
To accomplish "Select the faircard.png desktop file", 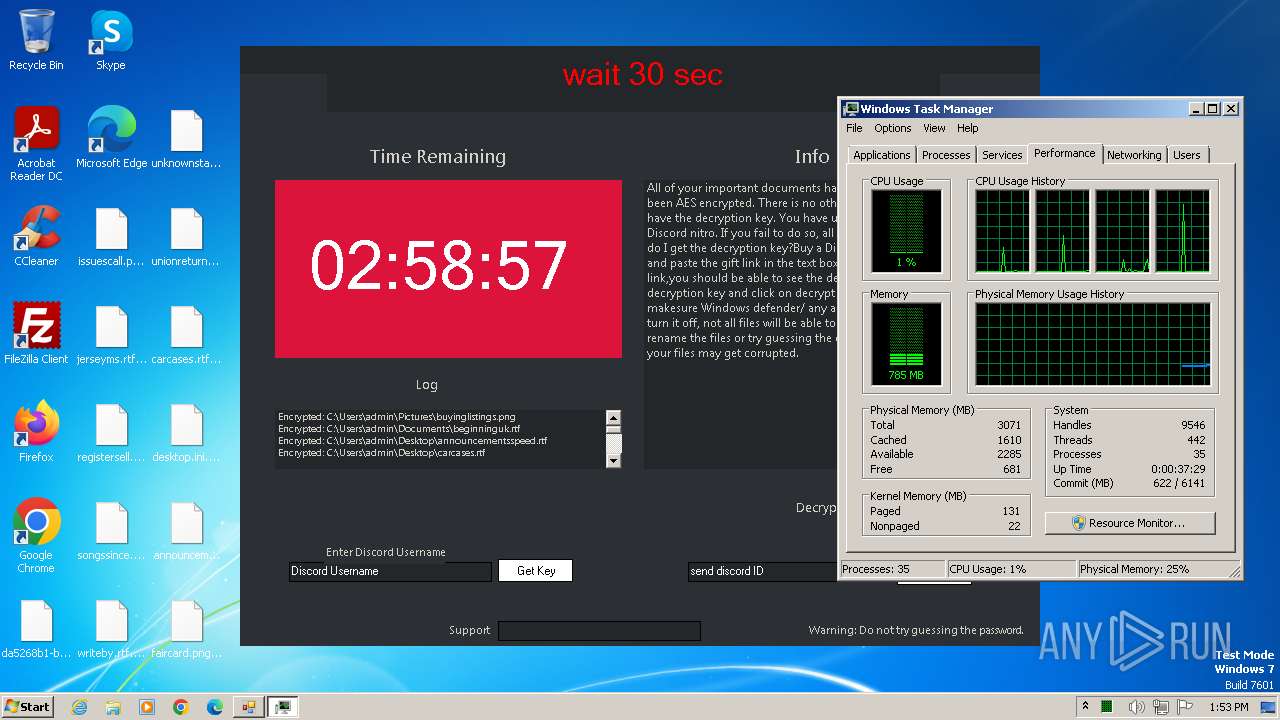I will pos(186,628).
